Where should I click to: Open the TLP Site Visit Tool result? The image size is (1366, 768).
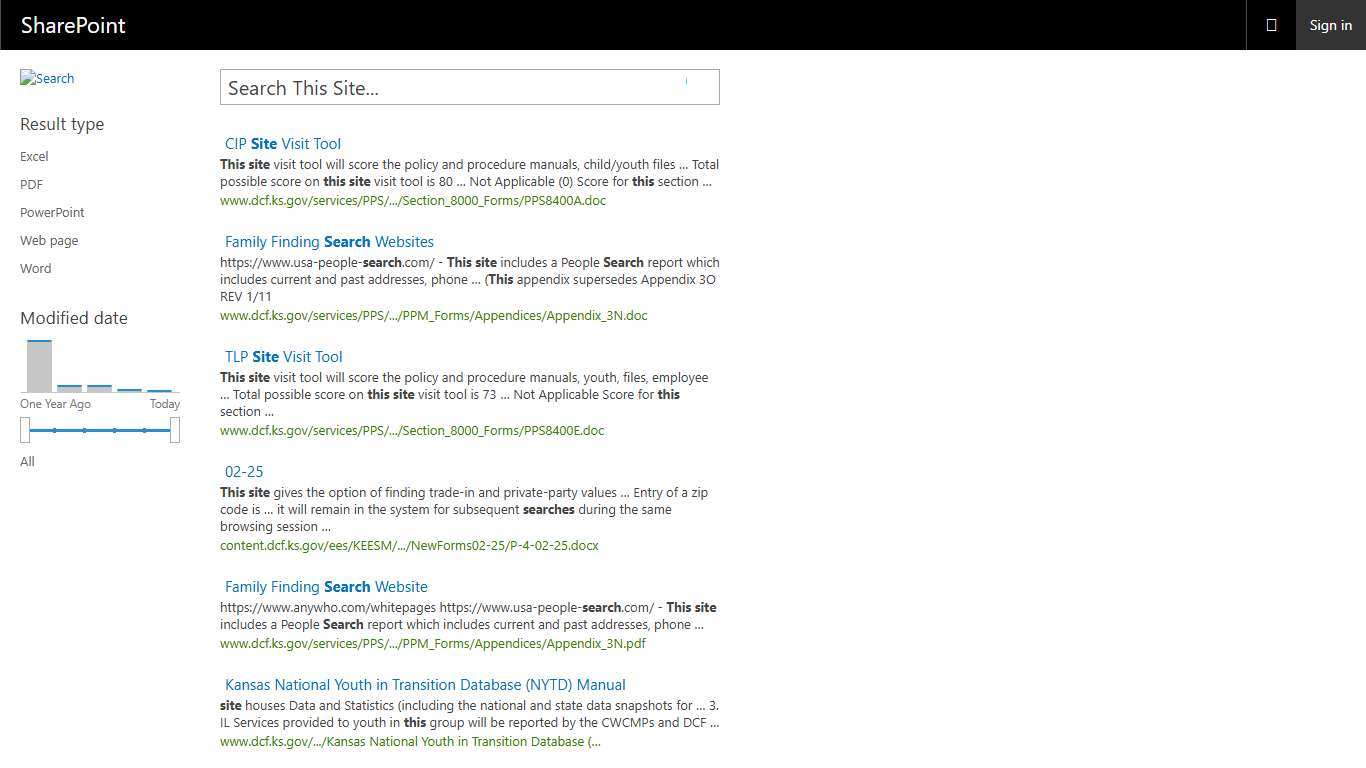pos(283,357)
